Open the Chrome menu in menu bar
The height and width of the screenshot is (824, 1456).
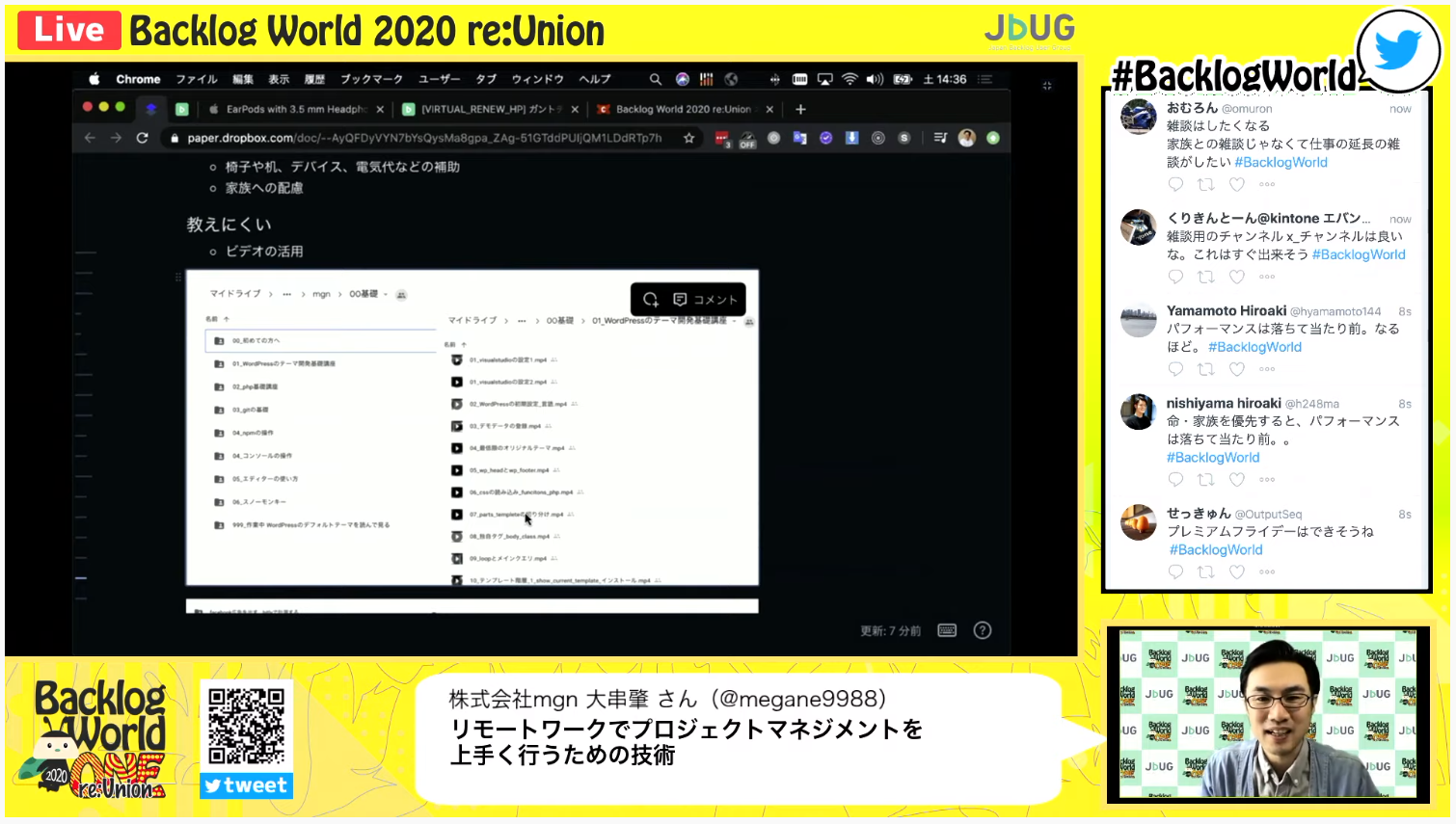click(138, 79)
